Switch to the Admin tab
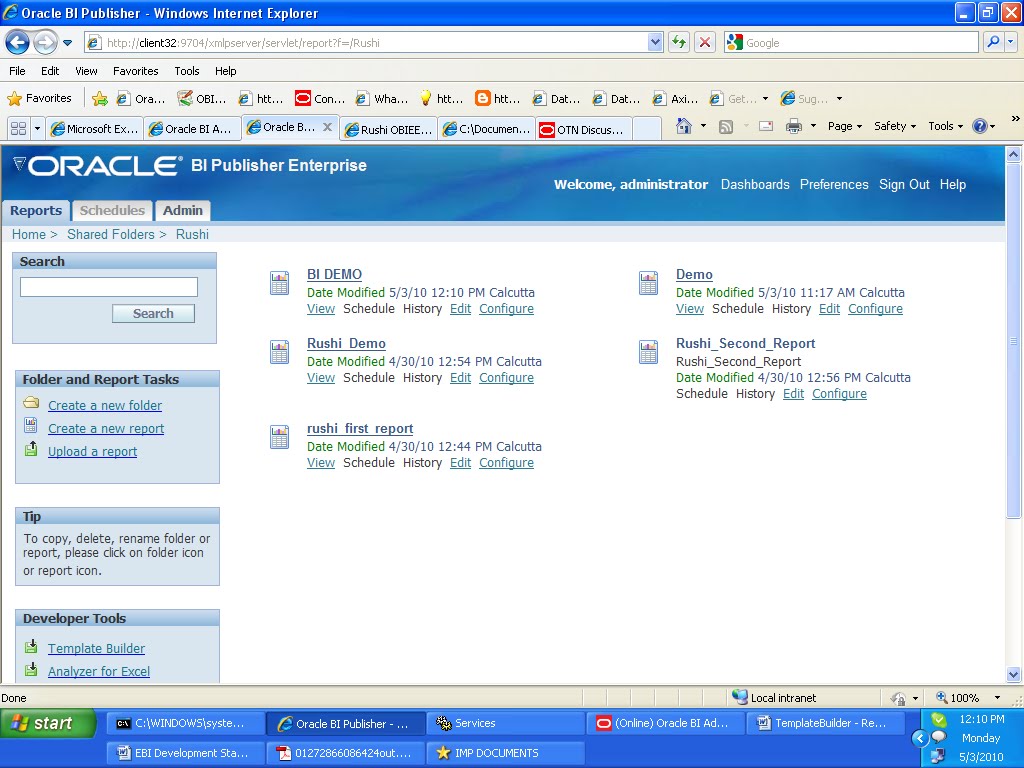The height and width of the screenshot is (768, 1024). (x=182, y=210)
